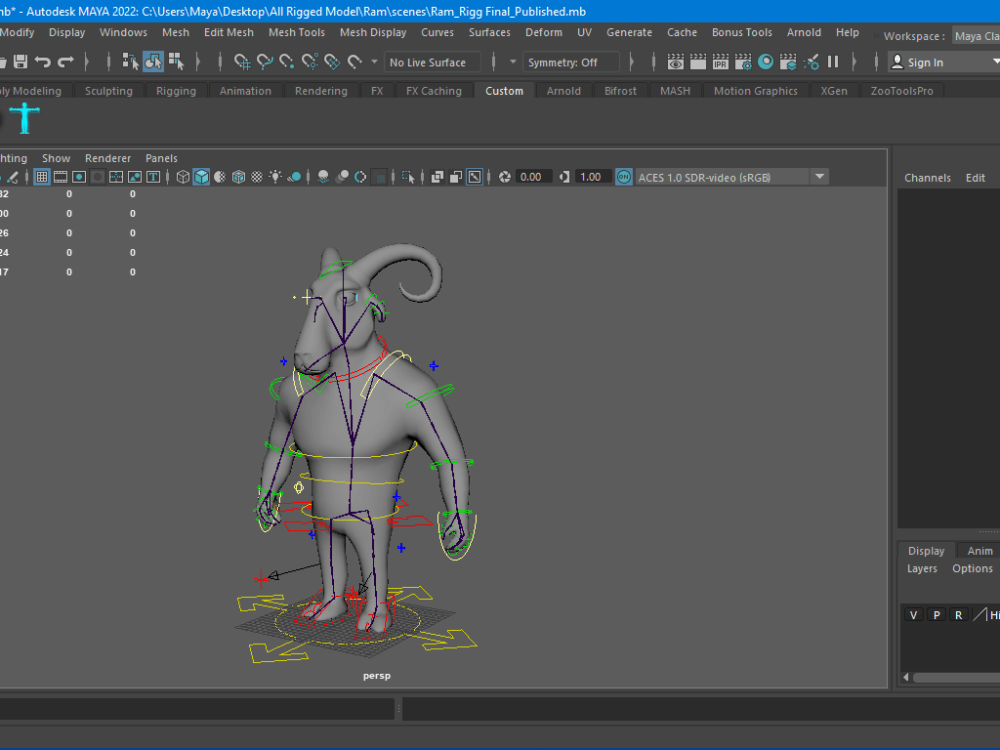Toggle the resolution gate display

tap(79, 177)
